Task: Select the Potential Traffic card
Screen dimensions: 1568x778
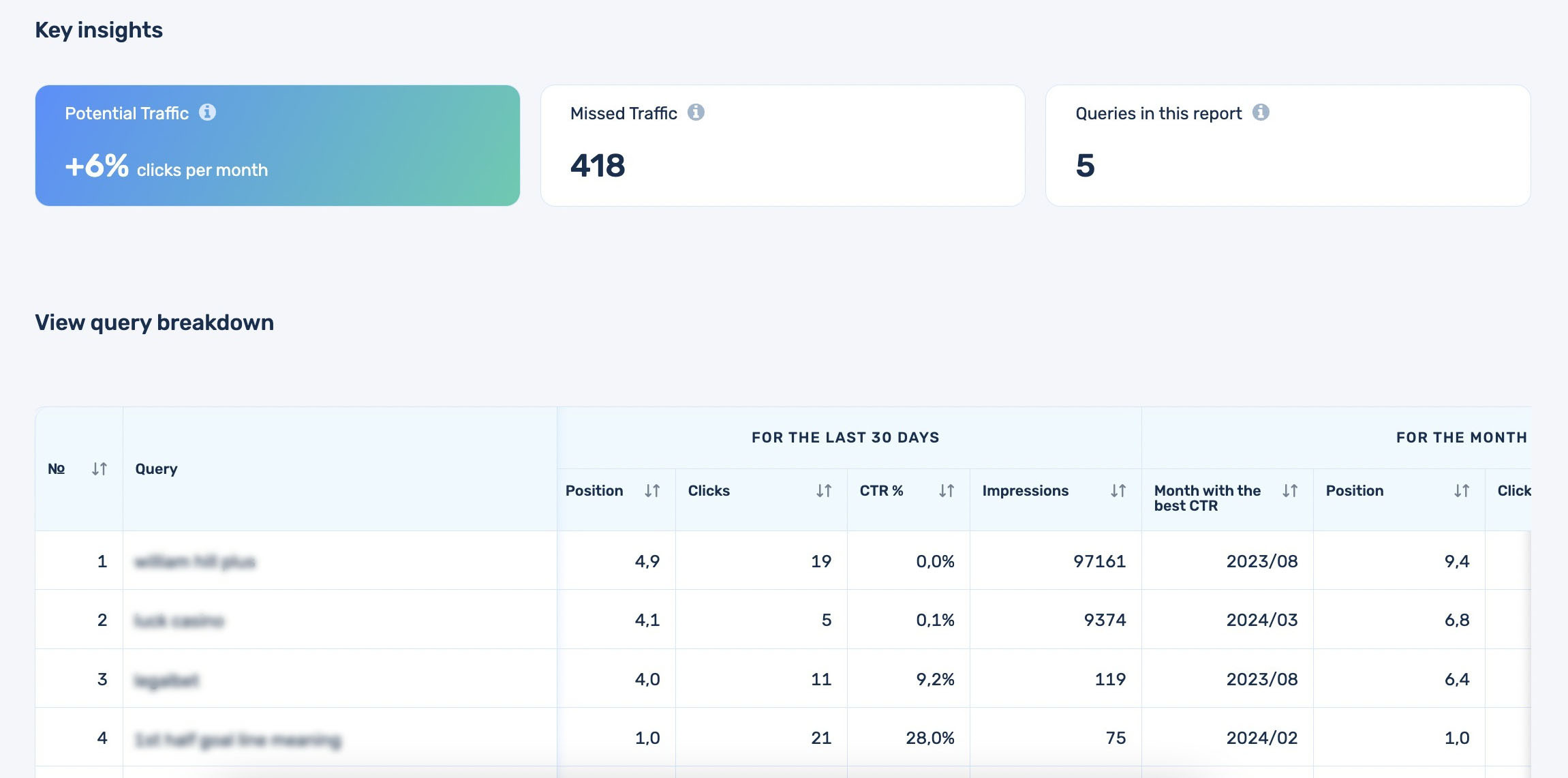Action: [277, 145]
